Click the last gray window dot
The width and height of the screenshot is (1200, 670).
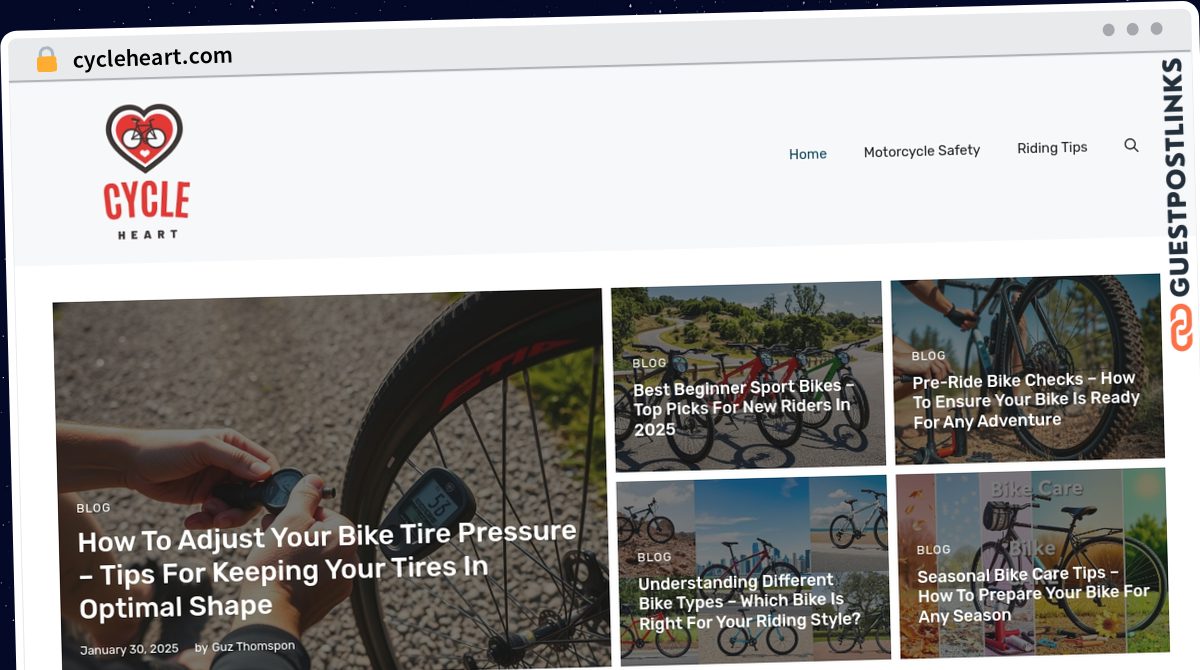1156,29
